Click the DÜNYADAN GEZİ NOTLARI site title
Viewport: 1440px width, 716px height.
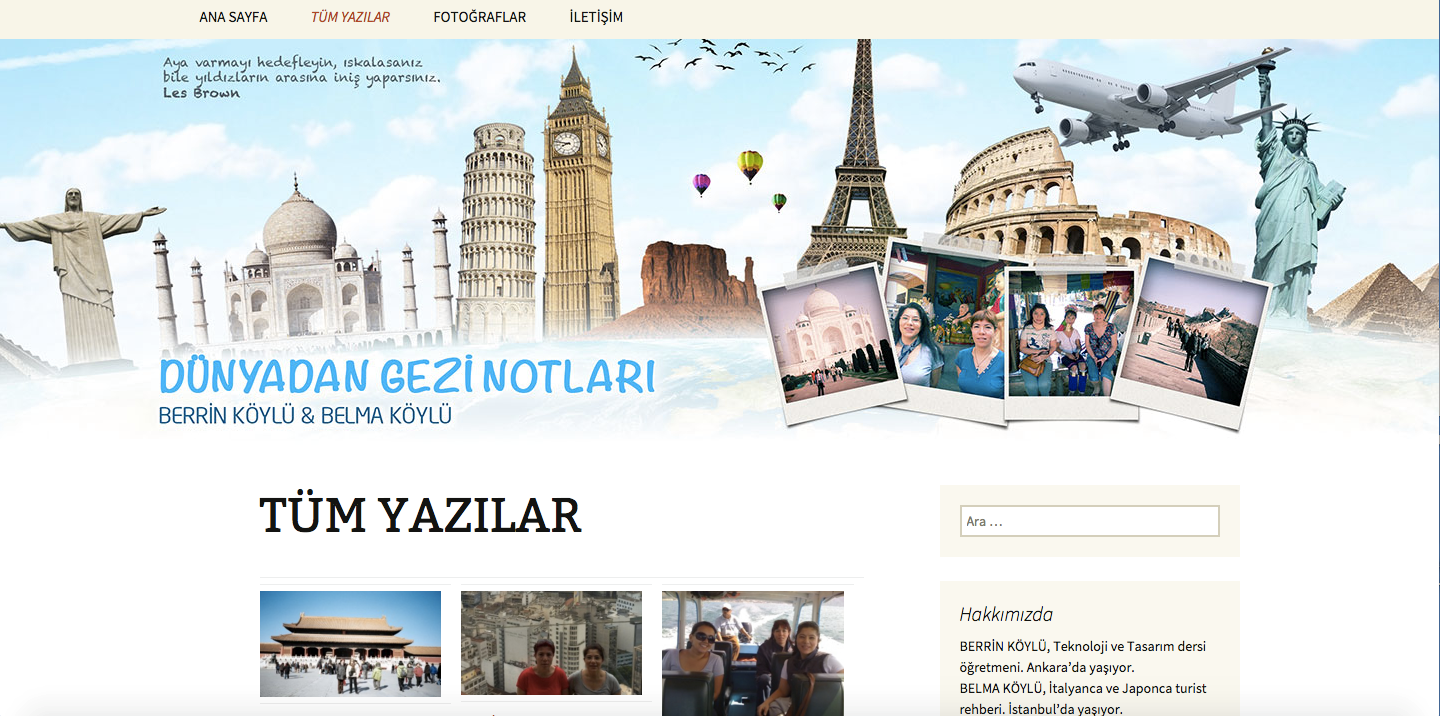(407, 376)
